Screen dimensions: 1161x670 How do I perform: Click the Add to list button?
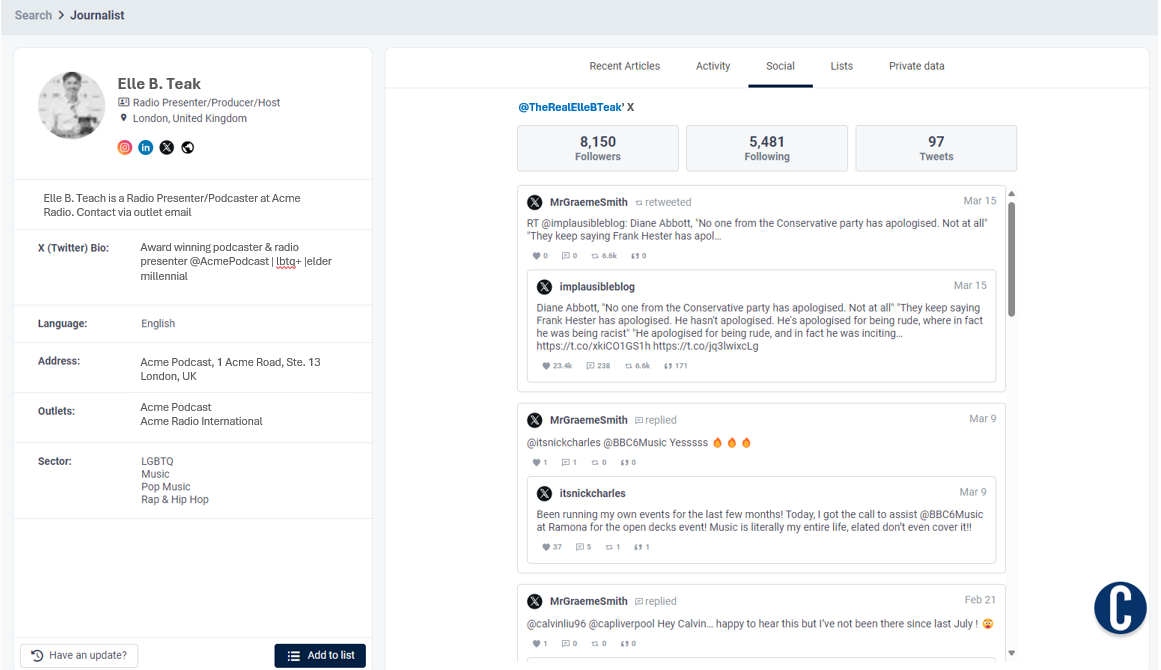pyautogui.click(x=320, y=656)
